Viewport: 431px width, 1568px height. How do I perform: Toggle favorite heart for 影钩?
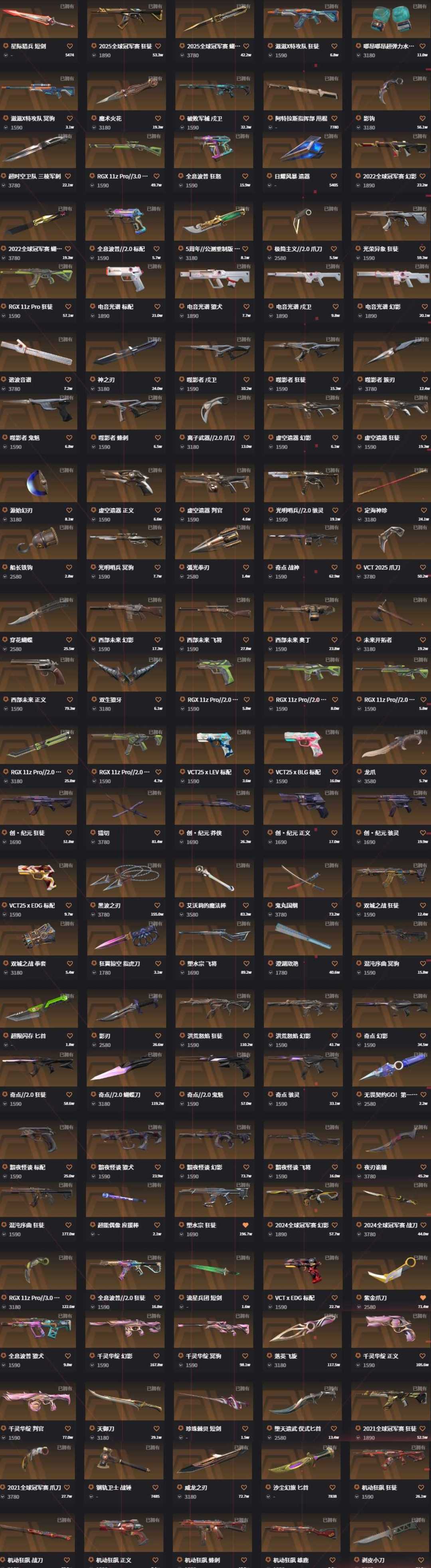point(423,119)
